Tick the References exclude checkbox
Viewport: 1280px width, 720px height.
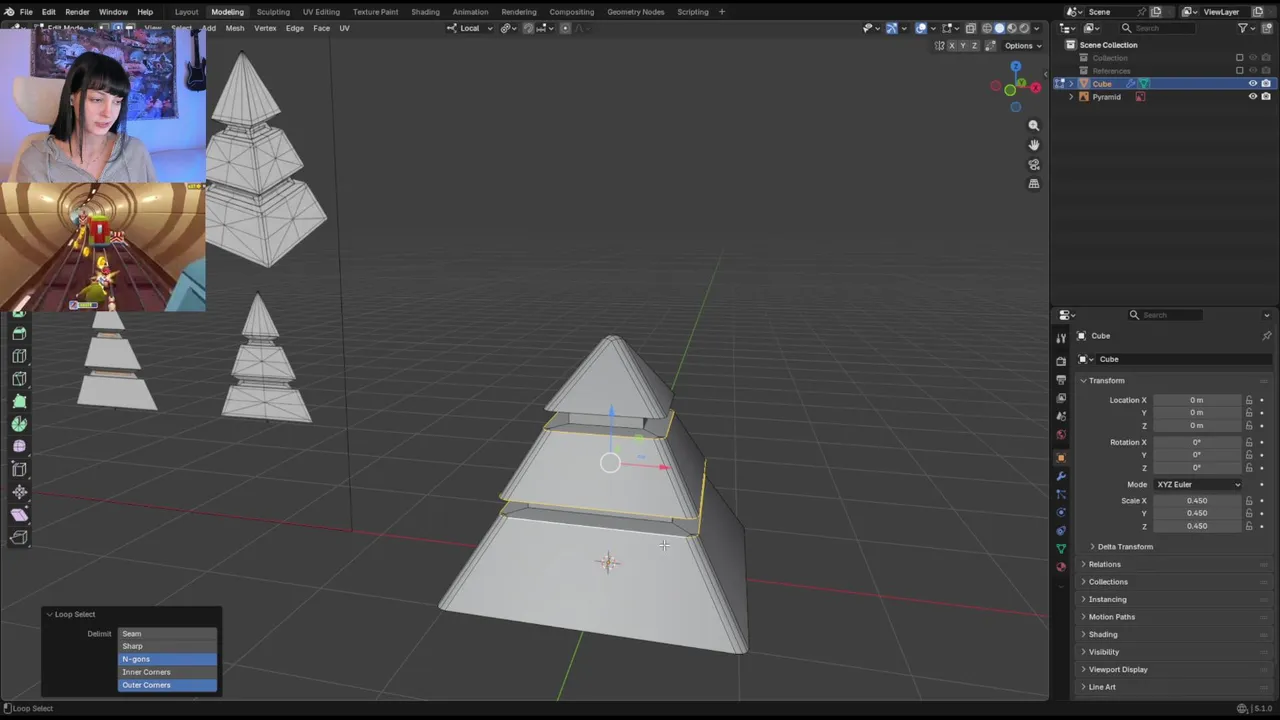(x=1240, y=71)
